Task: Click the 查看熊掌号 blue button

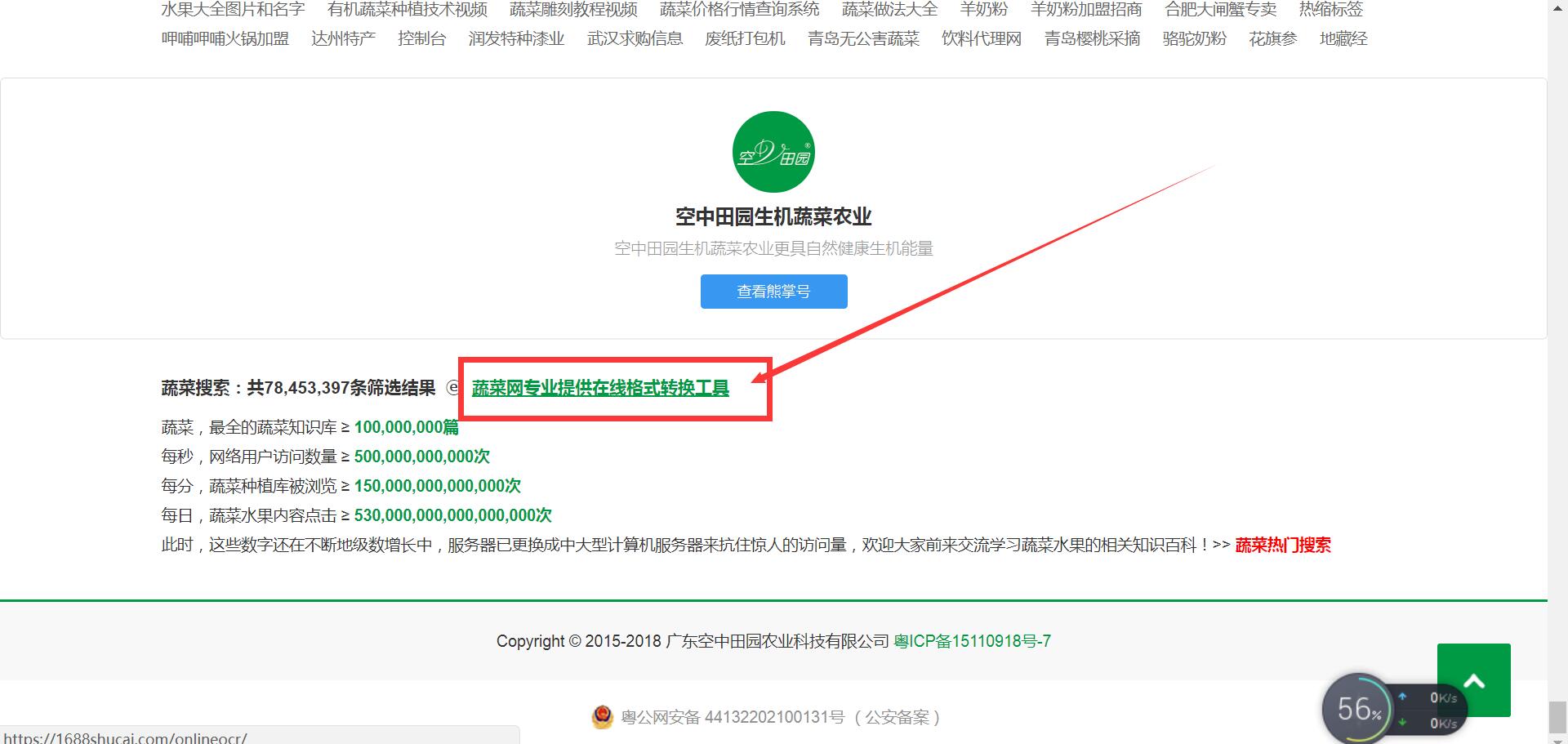Action: pos(773,291)
